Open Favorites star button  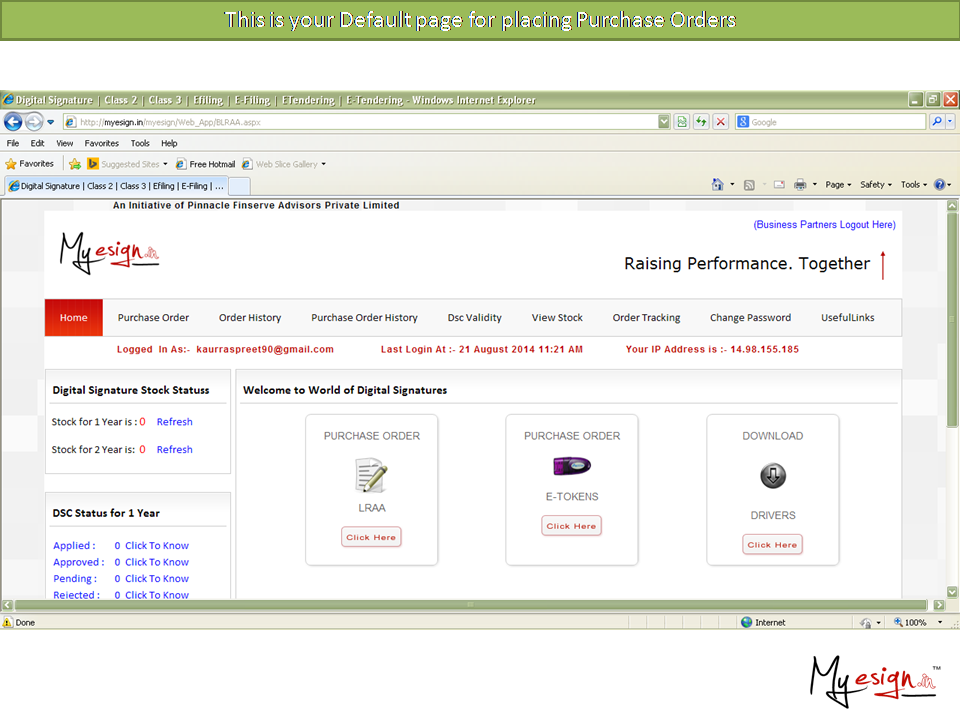pyautogui.click(x=30, y=164)
